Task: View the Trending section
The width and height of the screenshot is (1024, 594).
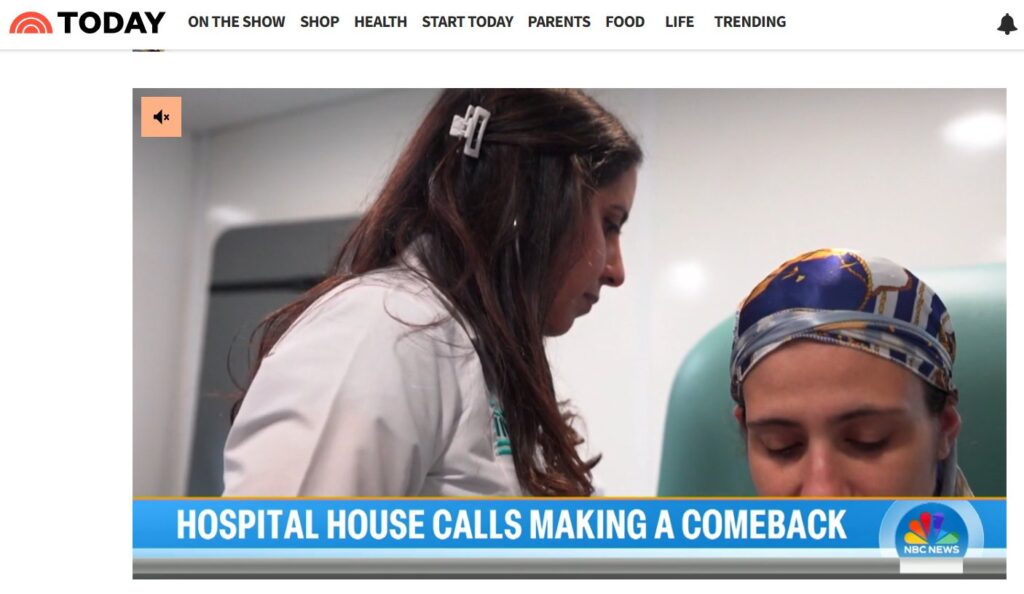Action: click(x=750, y=22)
